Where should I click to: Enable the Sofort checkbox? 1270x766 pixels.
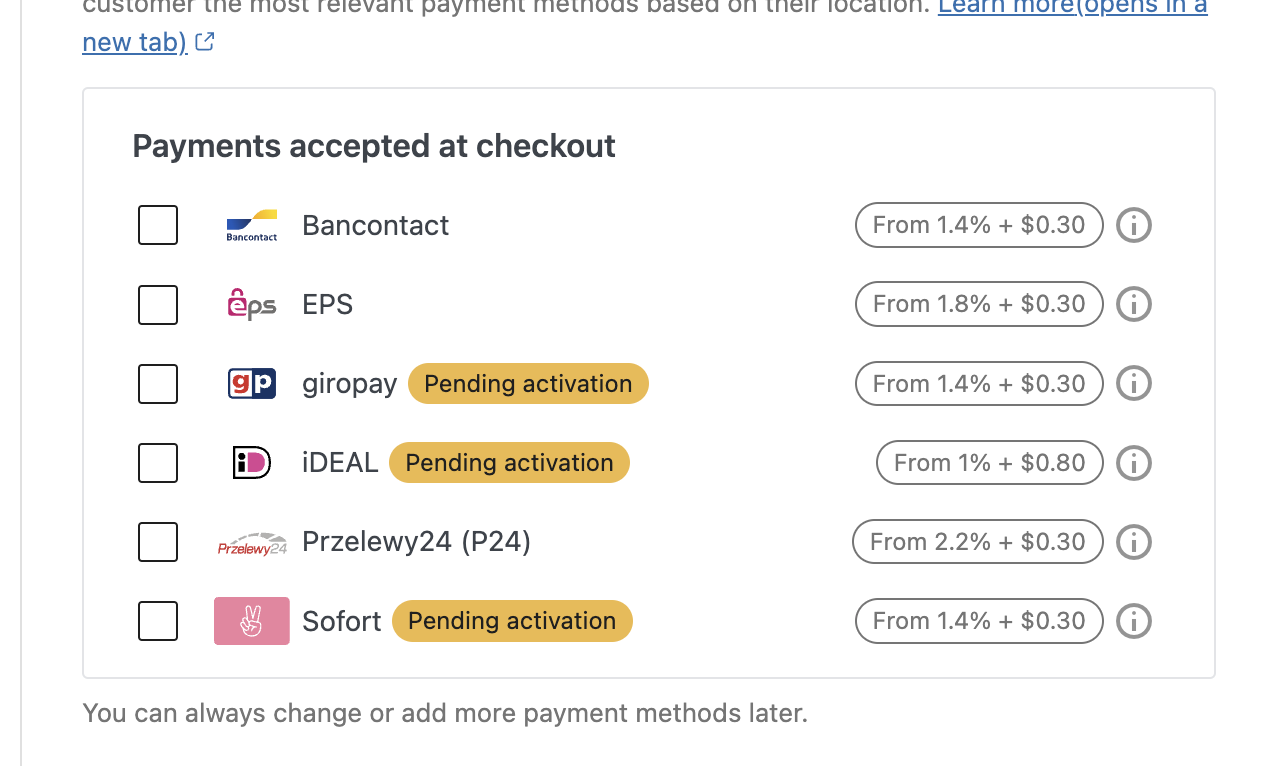(x=157, y=620)
